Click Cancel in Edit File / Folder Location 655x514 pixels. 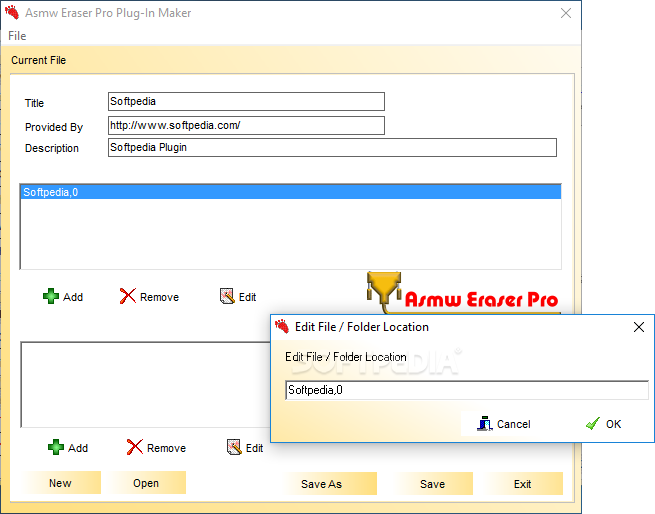click(x=504, y=424)
